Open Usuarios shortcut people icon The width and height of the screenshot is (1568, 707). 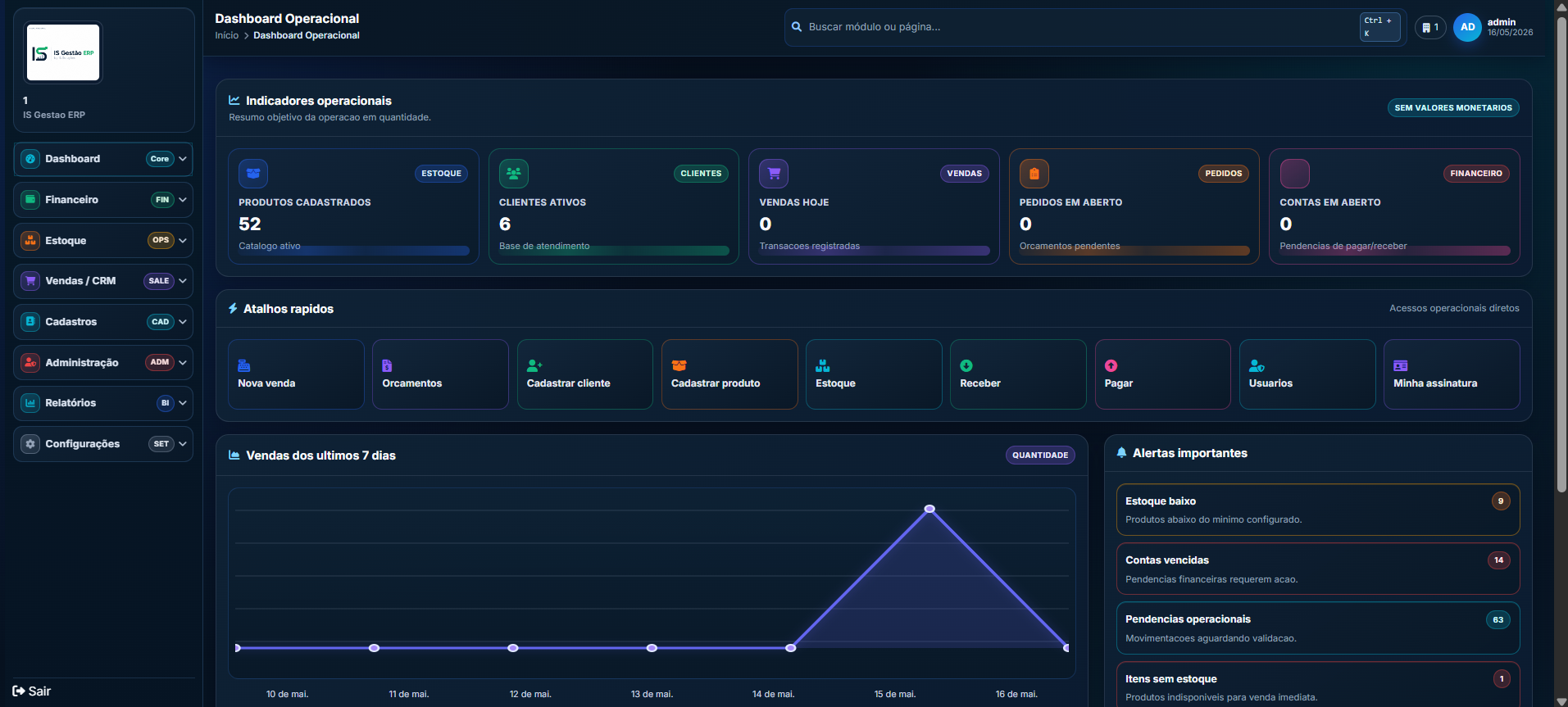[1257, 365]
